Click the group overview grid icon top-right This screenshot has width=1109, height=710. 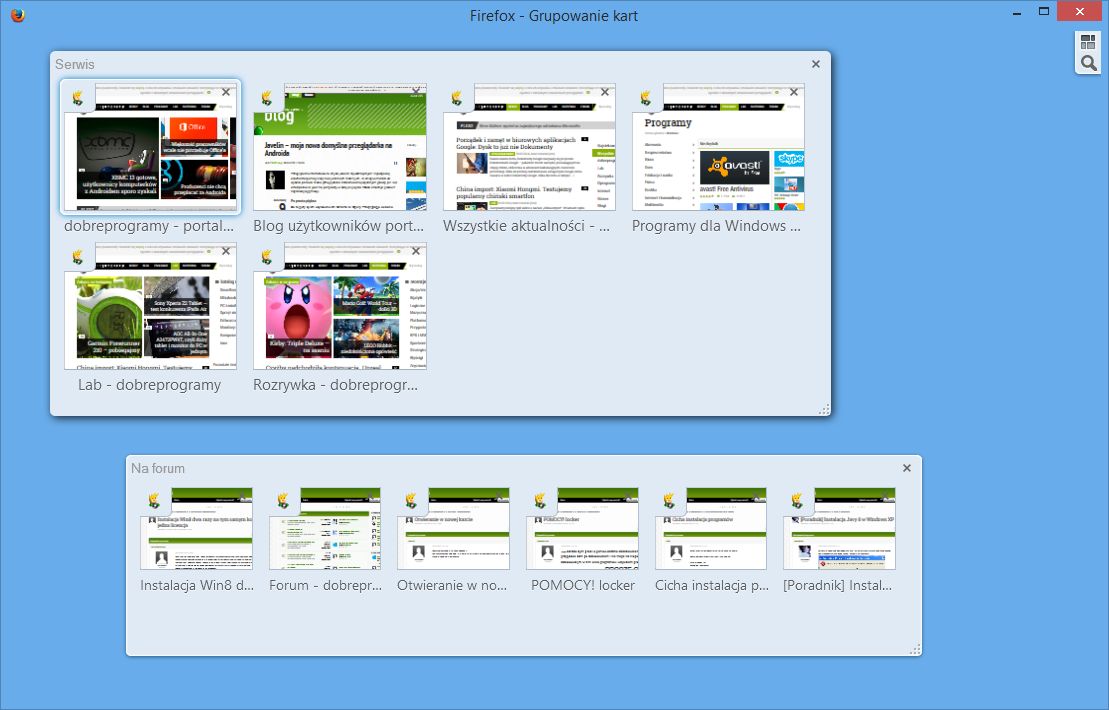point(1088,41)
